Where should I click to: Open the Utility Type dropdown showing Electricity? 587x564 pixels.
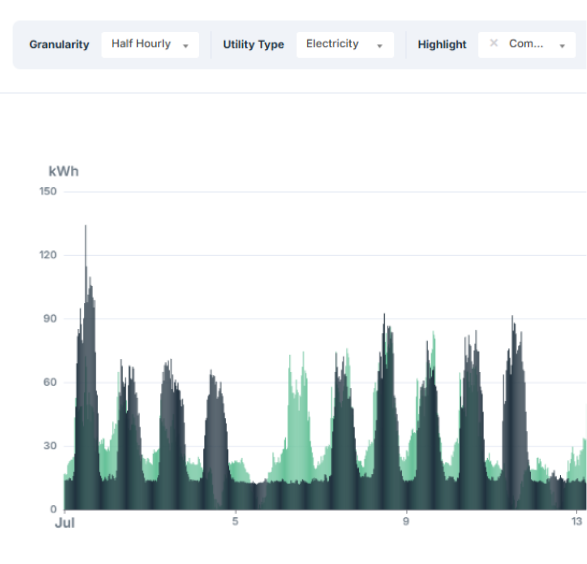click(x=345, y=45)
